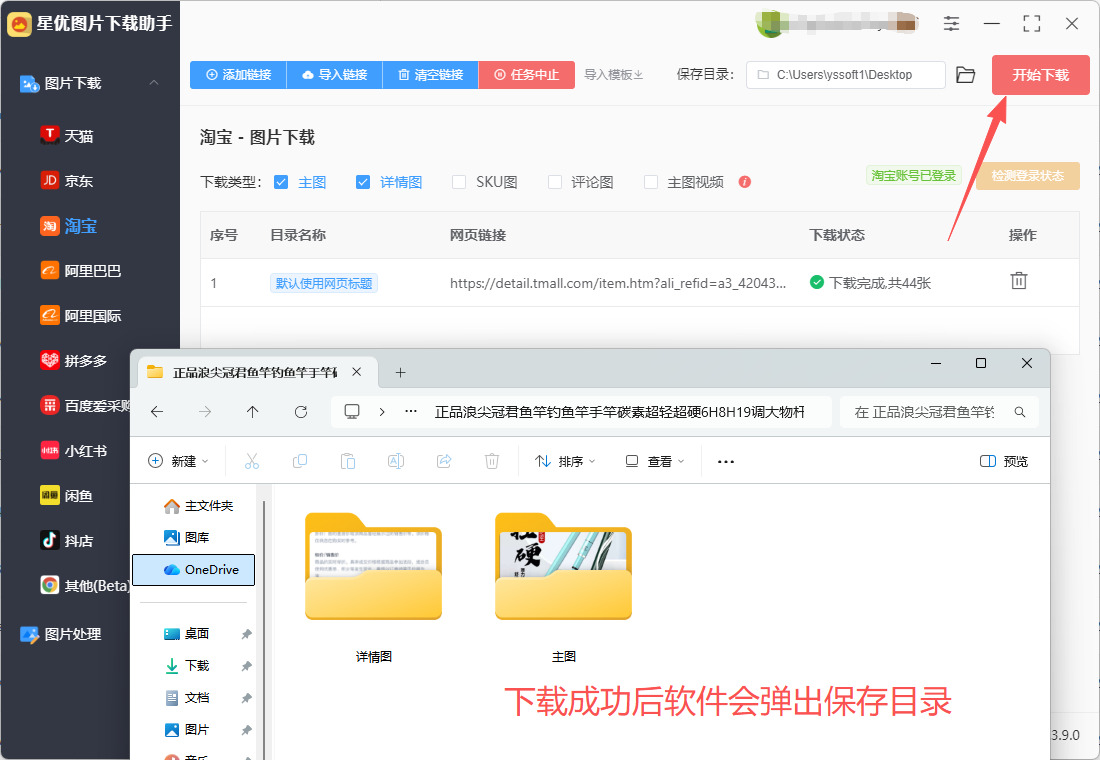
Task: Open more options ellipsis in Explorer toolbar
Action: click(726, 461)
